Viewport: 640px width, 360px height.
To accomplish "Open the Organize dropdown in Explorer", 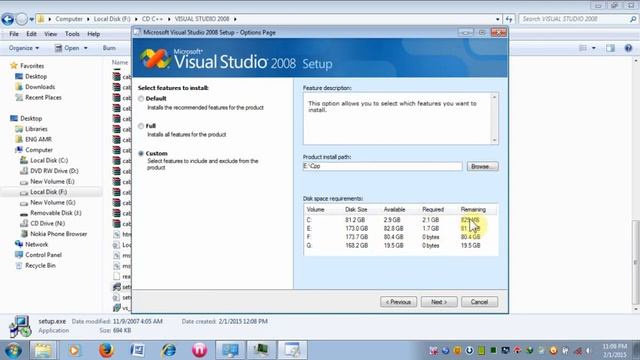I will (x=24, y=48).
